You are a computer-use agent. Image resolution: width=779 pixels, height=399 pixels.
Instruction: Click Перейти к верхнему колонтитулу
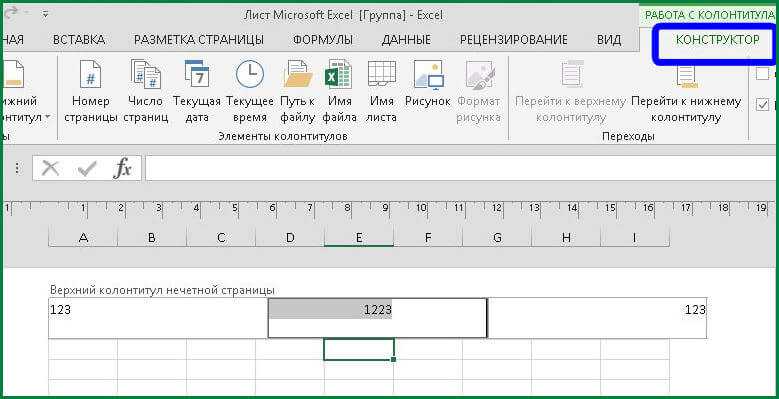(x=570, y=91)
